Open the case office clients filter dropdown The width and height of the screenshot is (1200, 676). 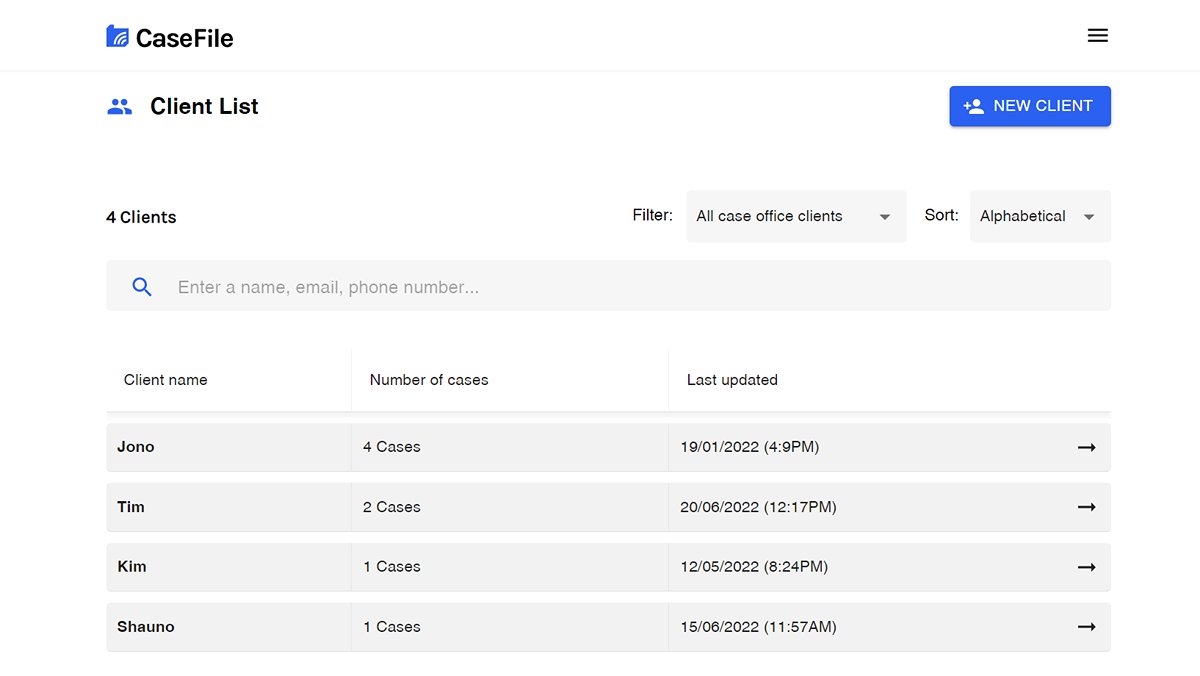[795, 216]
